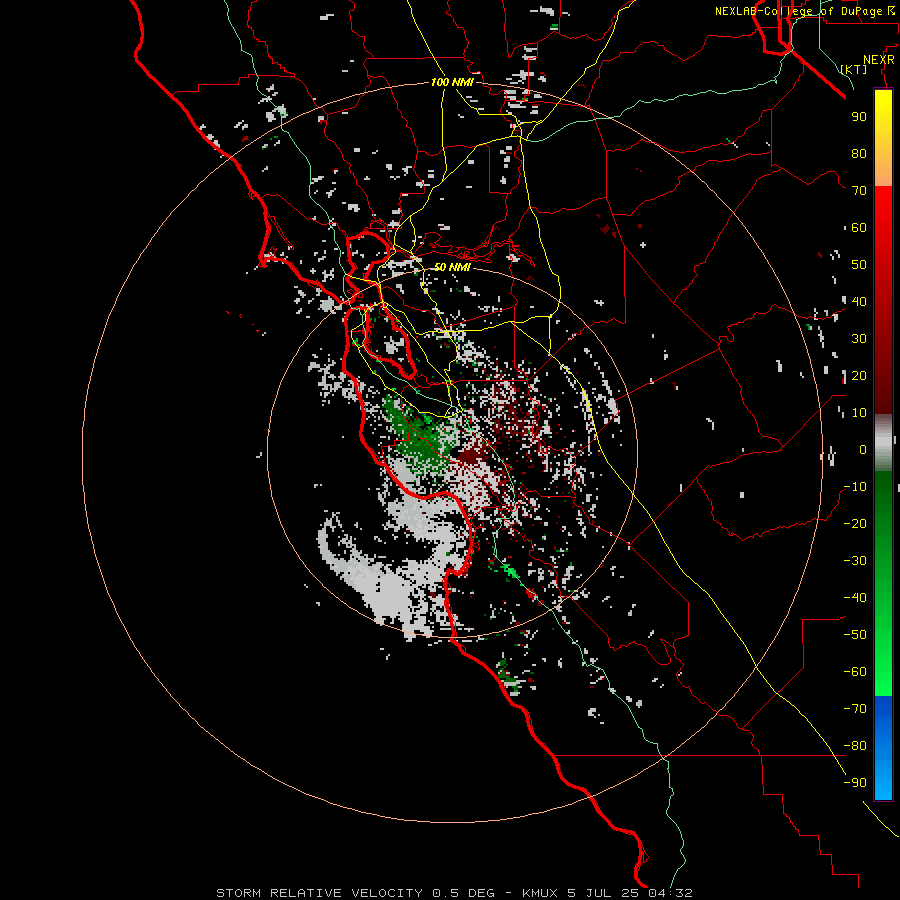Image resolution: width=900 pixels, height=900 pixels.
Task: Click the "100 NMI" range ring label
Action: [452, 82]
